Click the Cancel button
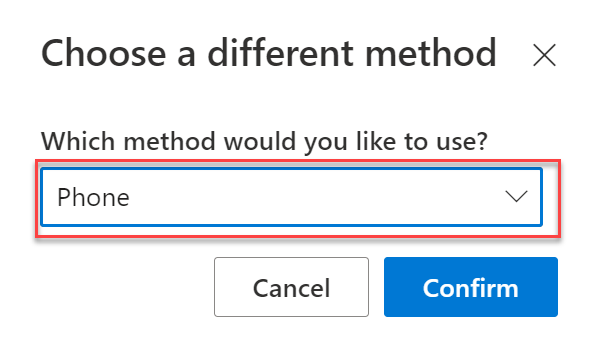This screenshot has width=603, height=361. click(x=292, y=287)
